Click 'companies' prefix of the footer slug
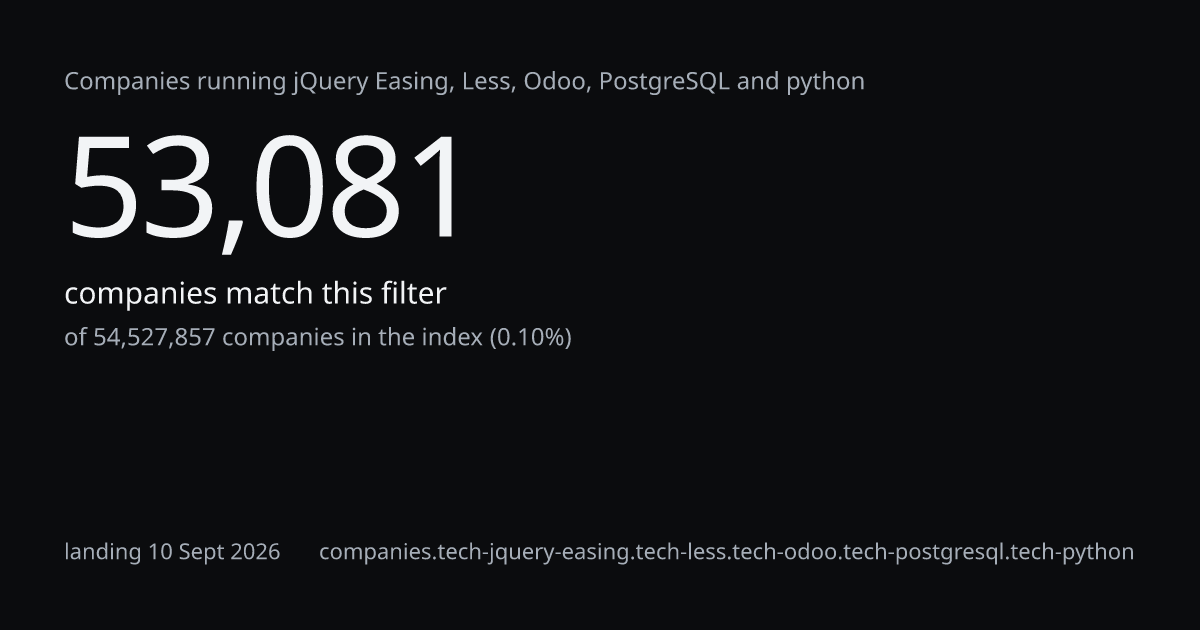Screen dimensions: 1200x630 [x=376, y=552]
